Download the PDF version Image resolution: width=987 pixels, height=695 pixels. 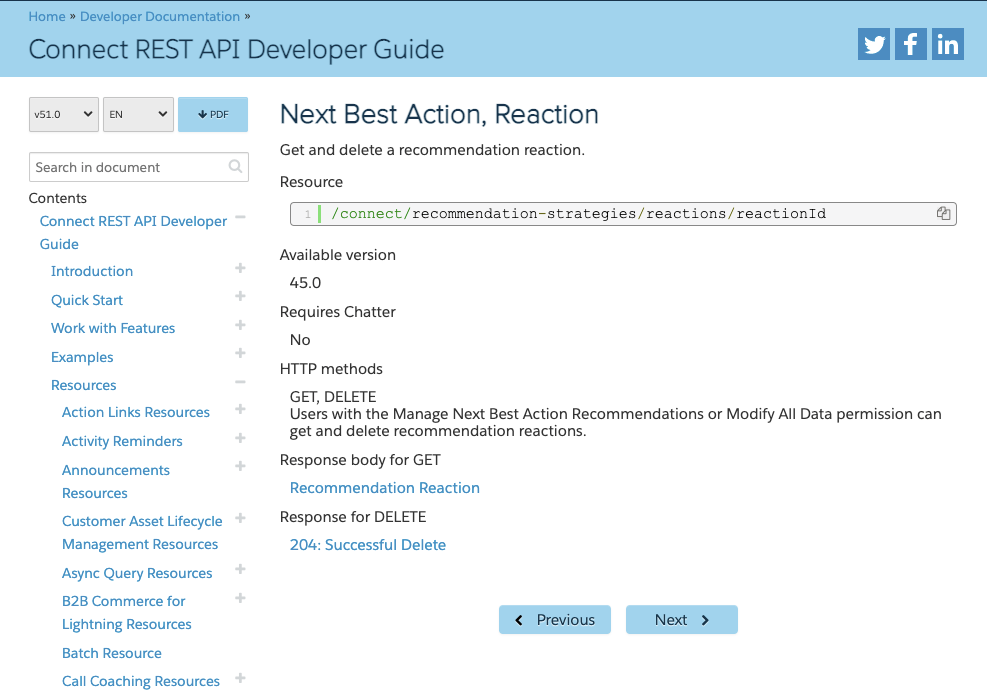[213, 115]
